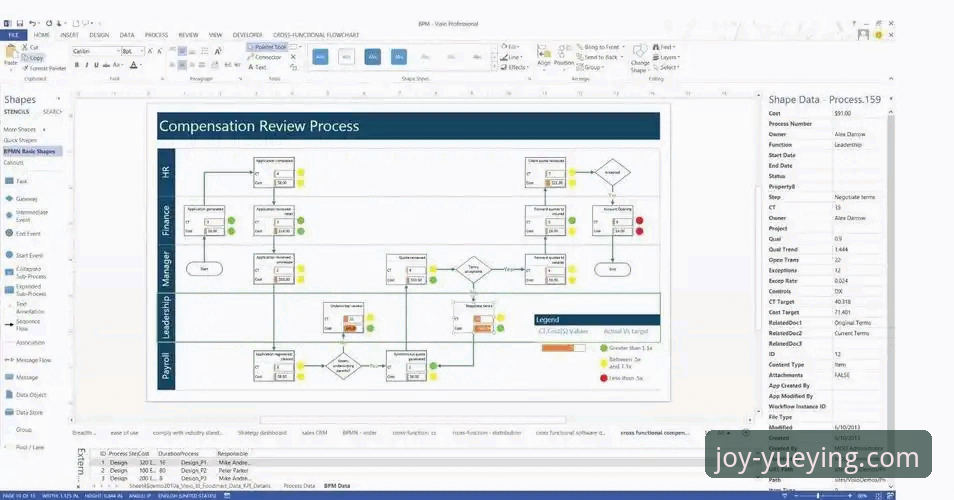
Task: Click the Copy command
Action: [x=33, y=58]
